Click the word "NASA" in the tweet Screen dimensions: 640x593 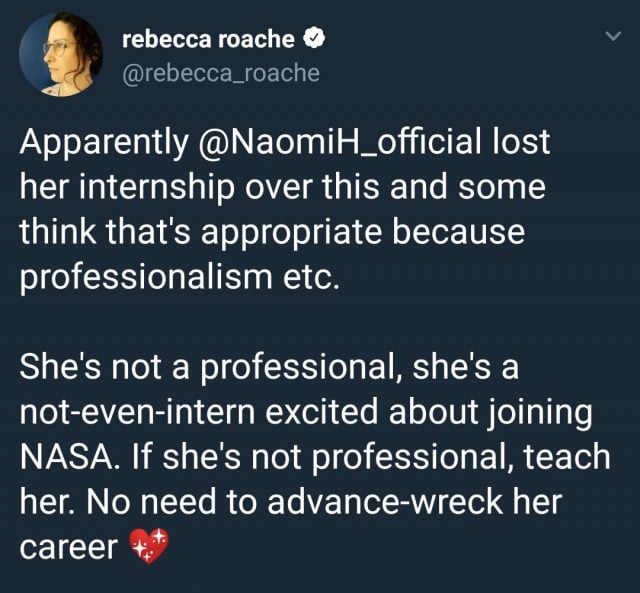pos(64,457)
